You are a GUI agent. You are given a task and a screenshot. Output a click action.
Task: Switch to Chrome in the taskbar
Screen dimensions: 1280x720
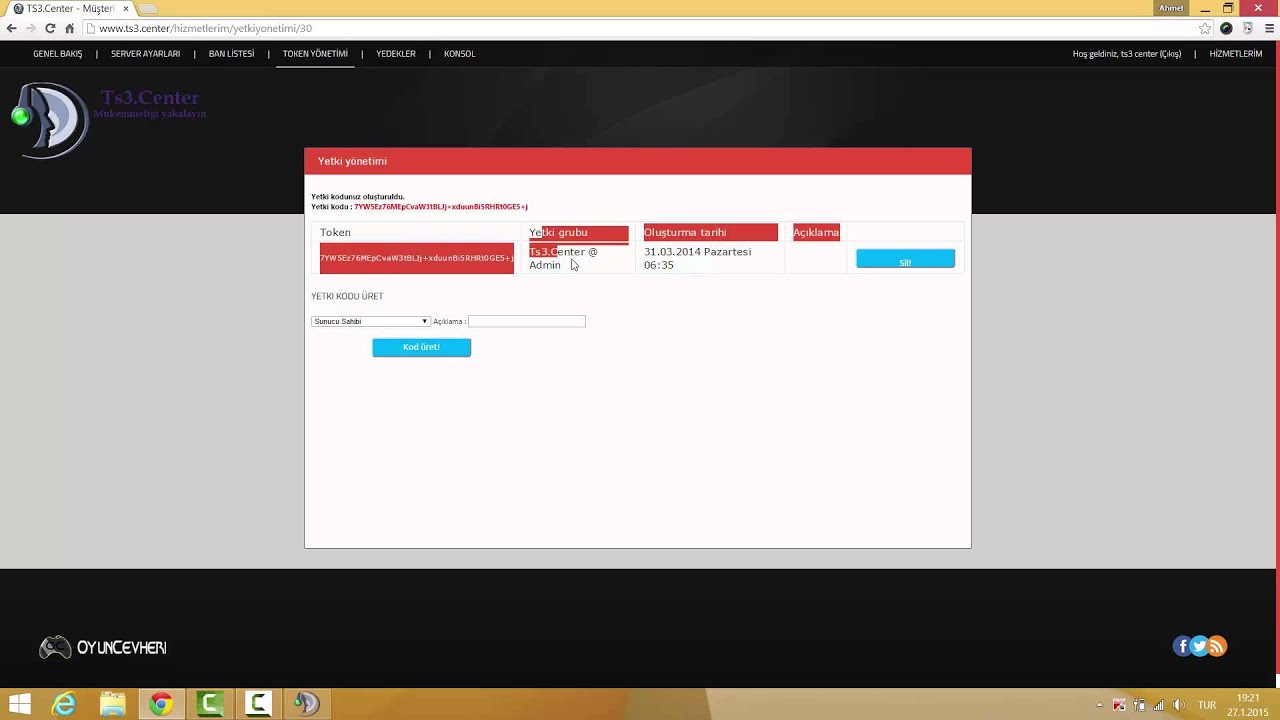click(x=161, y=704)
